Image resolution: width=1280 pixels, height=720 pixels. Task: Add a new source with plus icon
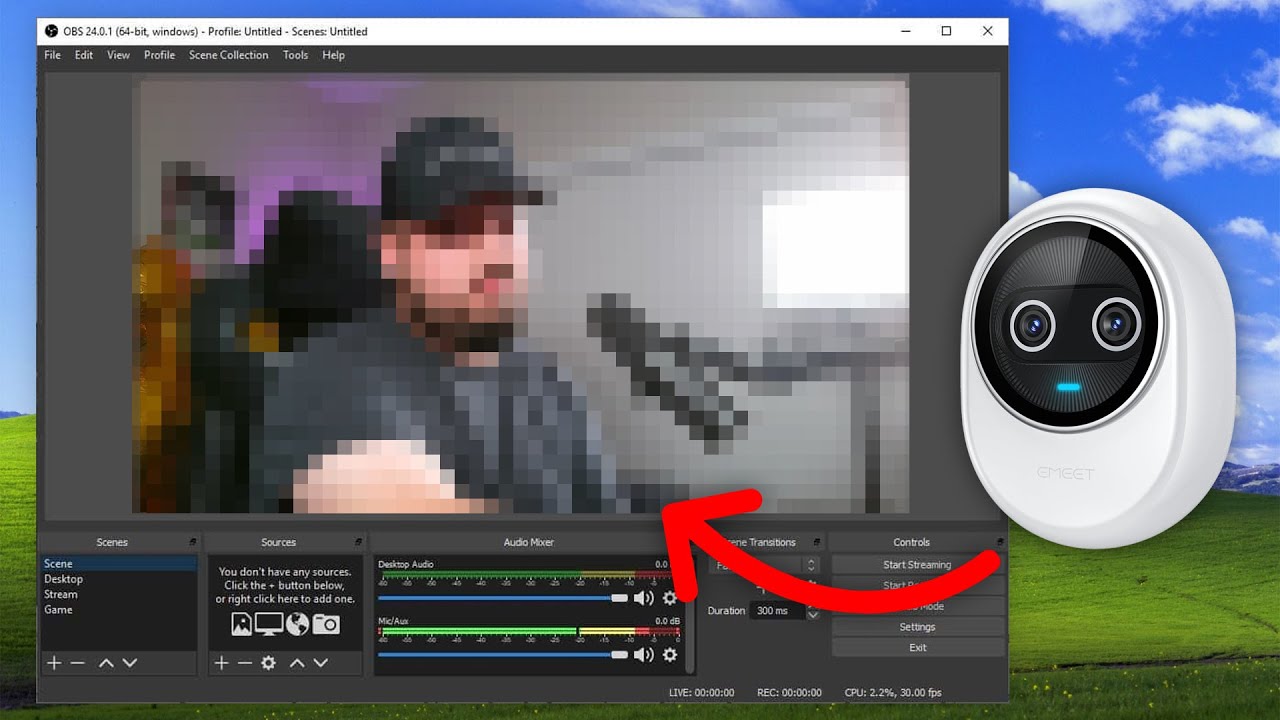pyautogui.click(x=222, y=663)
